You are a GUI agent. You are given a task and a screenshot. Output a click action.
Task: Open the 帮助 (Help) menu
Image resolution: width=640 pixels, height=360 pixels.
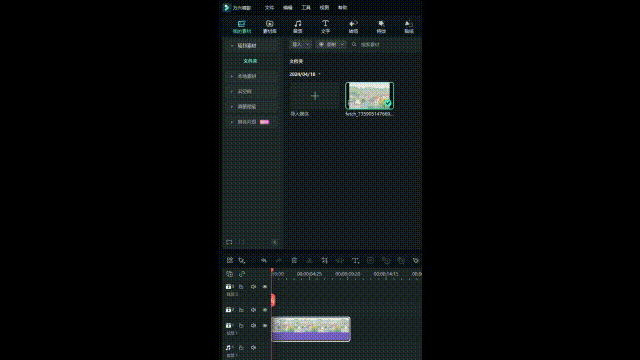tap(342, 8)
